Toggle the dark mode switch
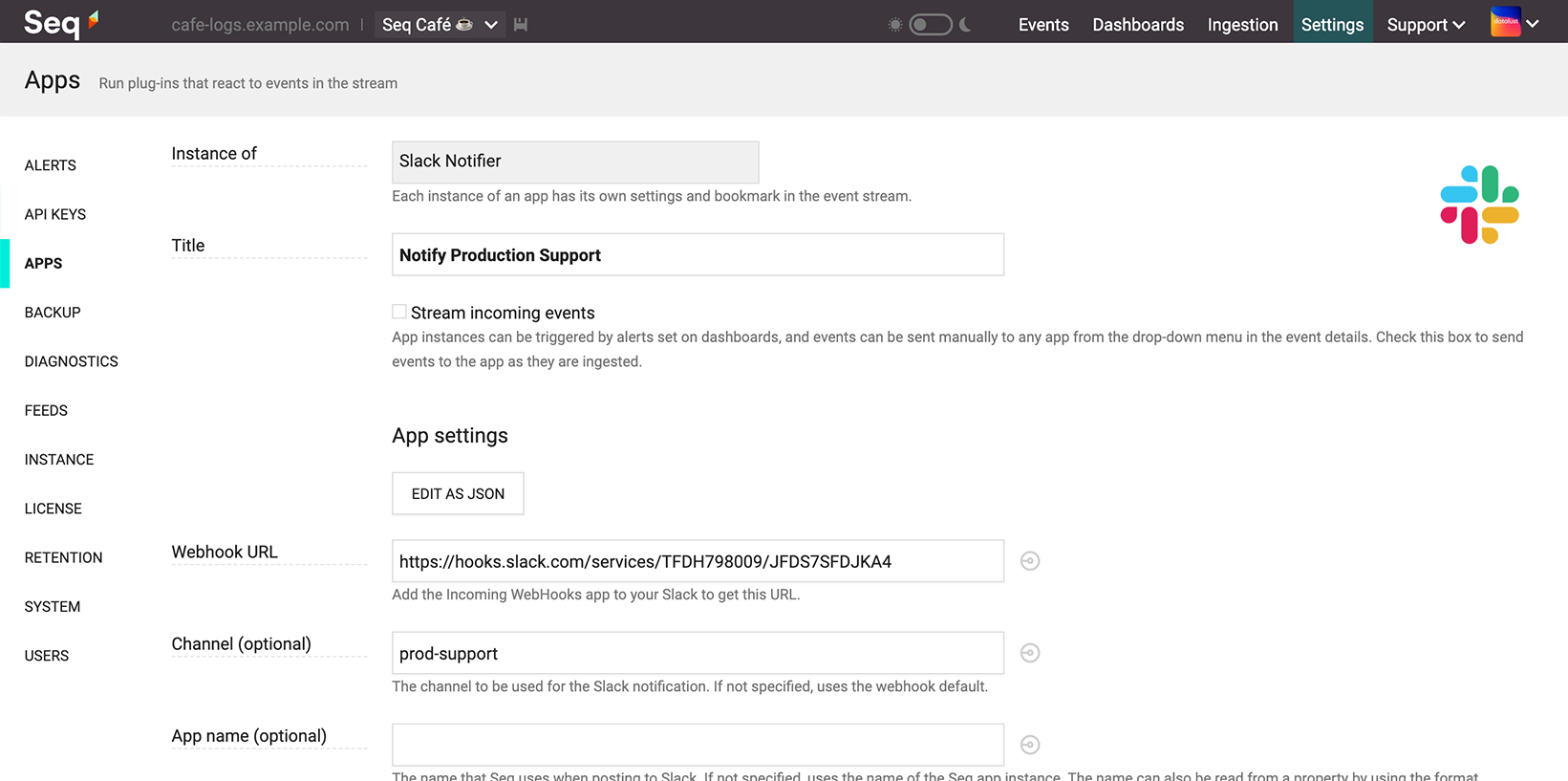 click(x=930, y=25)
